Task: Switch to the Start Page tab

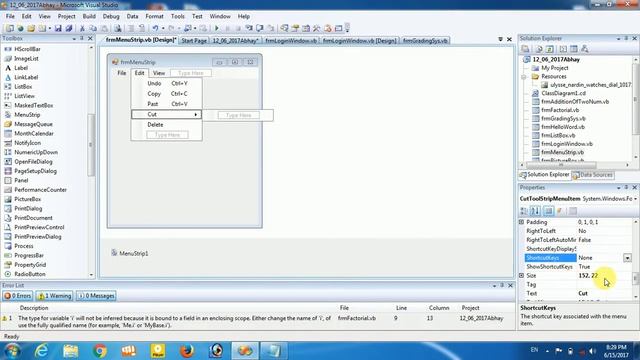Action: (x=194, y=41)
